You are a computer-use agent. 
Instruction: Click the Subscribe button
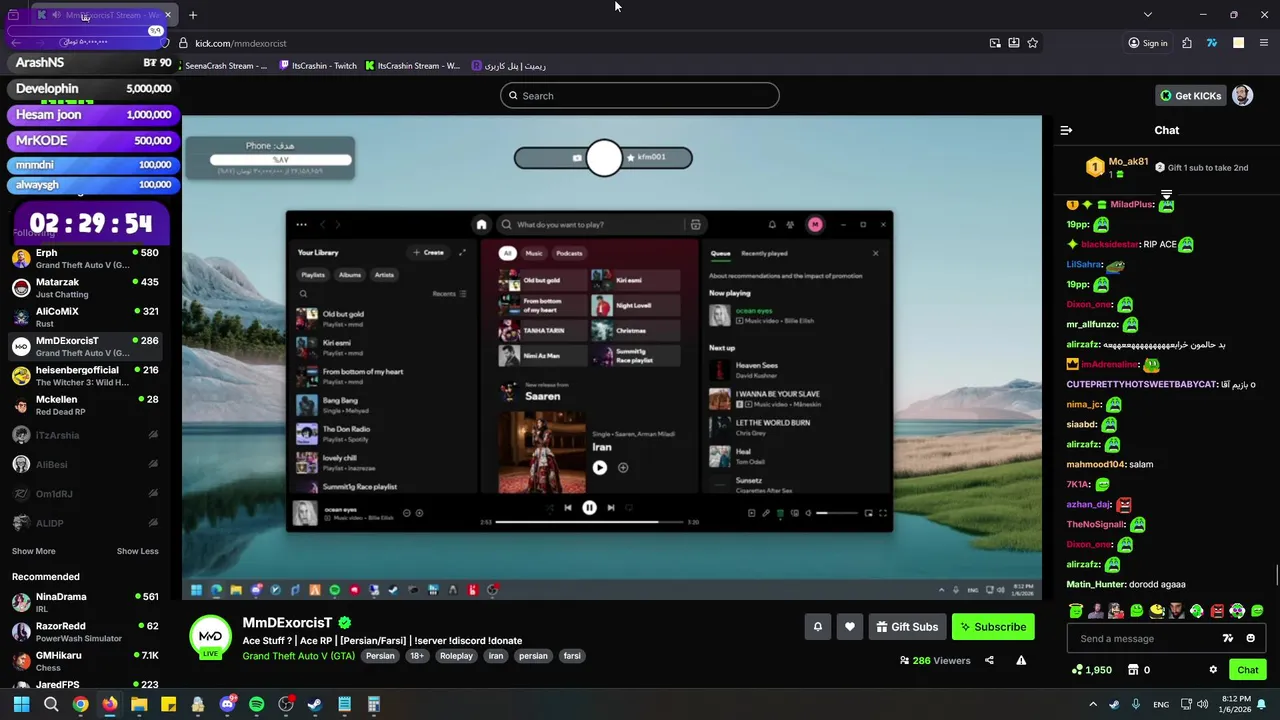point(993,627)
